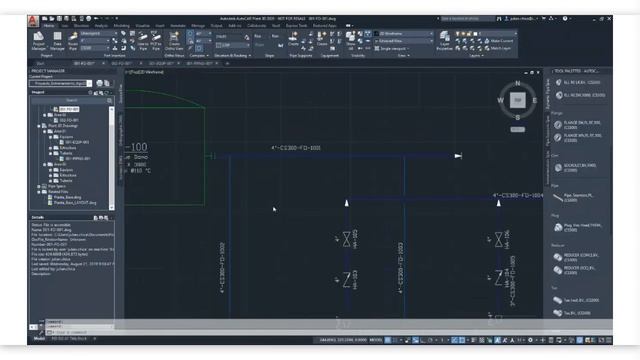This screenshot has width=640, height=360.
Task: Click the Help icon in title bar
Action: pyautogui.click(x=565, y=18)
